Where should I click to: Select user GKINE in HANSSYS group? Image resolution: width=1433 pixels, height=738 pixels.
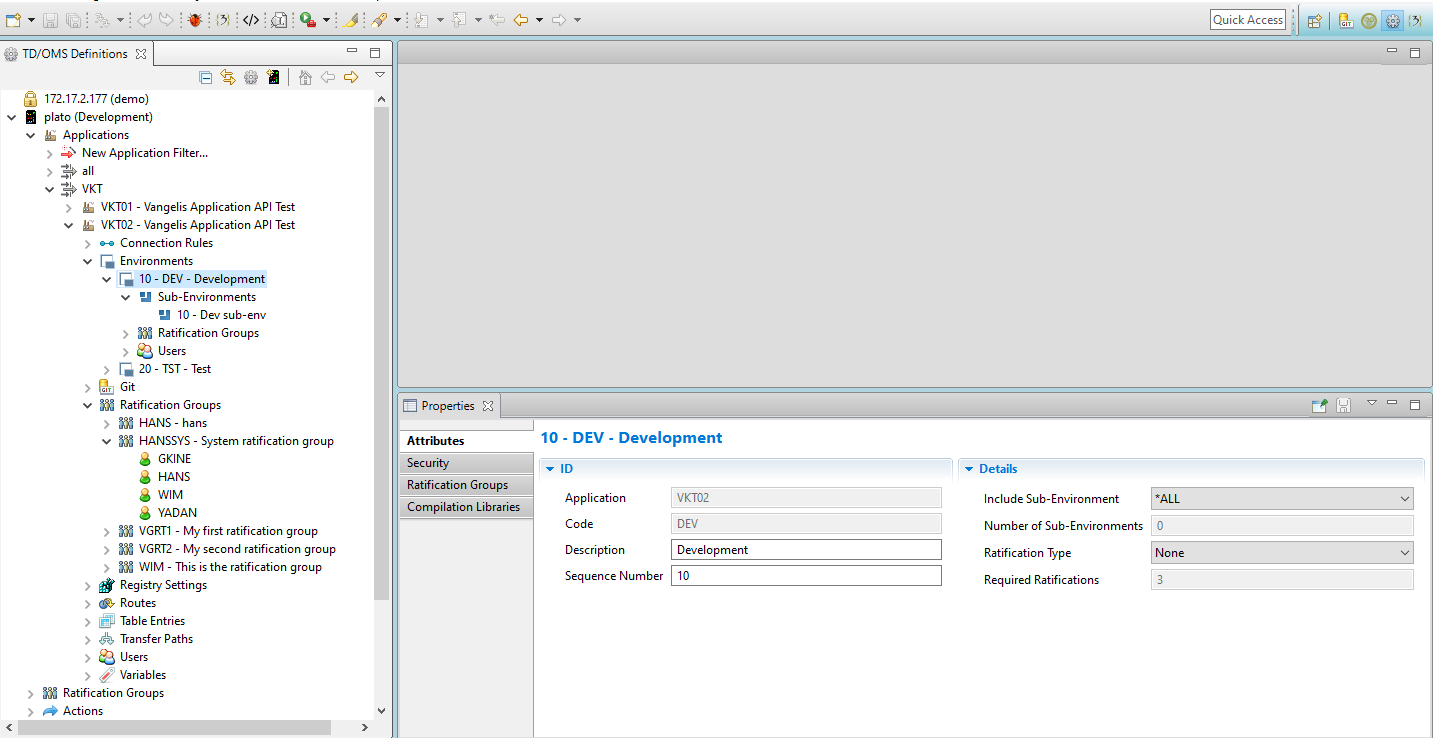click(x=174, y=459)
